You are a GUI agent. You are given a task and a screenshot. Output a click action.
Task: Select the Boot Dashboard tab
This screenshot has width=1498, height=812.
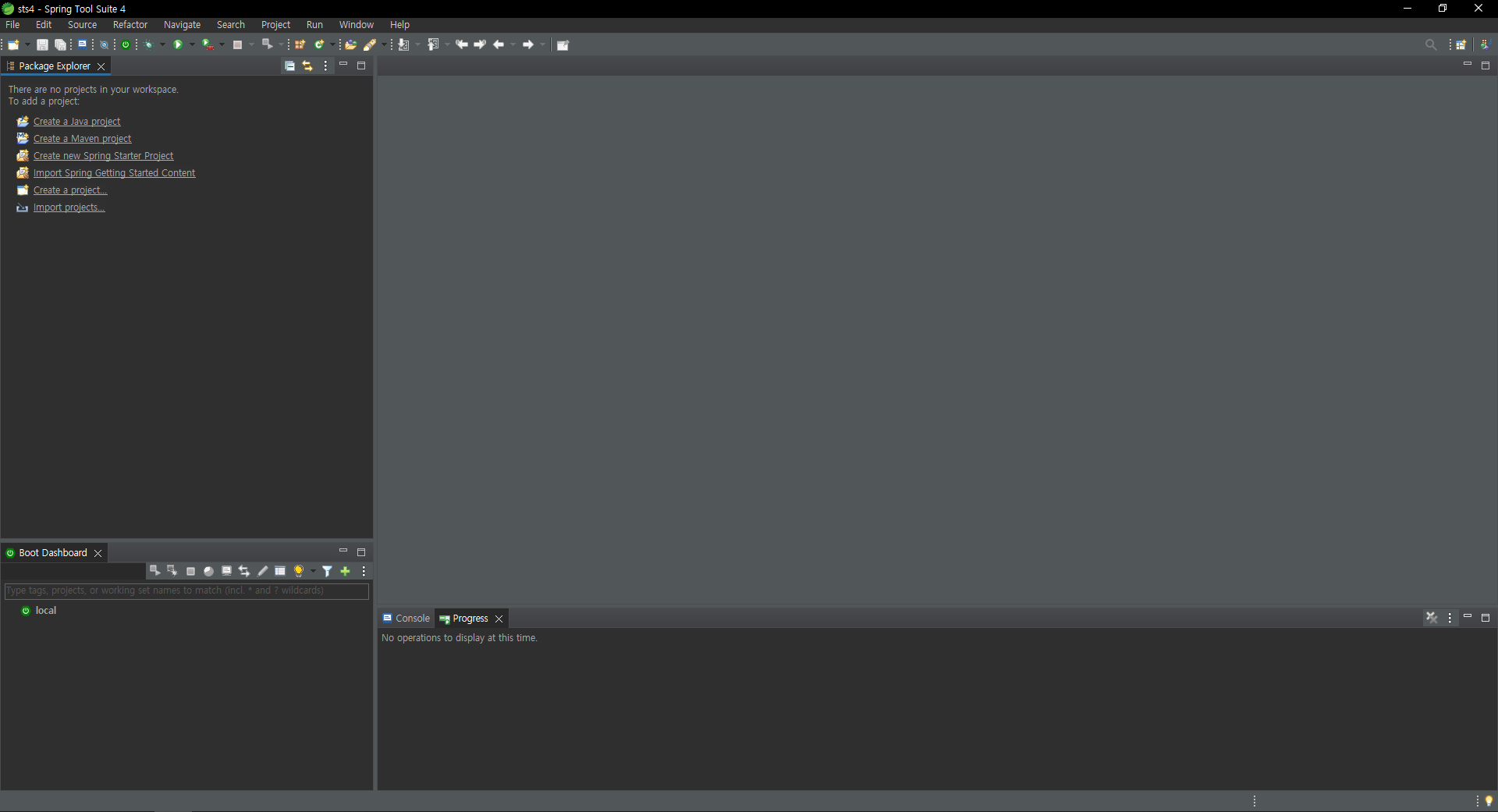tap(52, 553)
